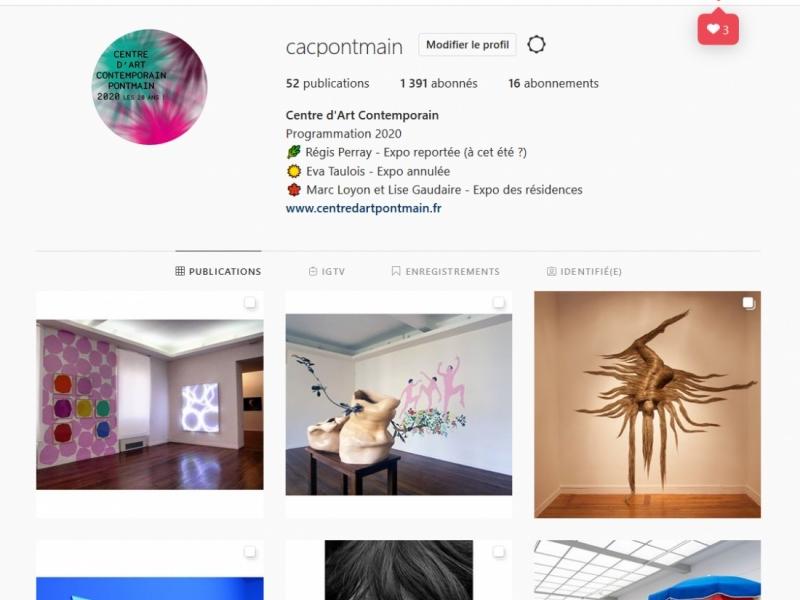The image size is (800, 600).
Task: Open the 1 391 abonnés followers list
Action: (439, 83)
